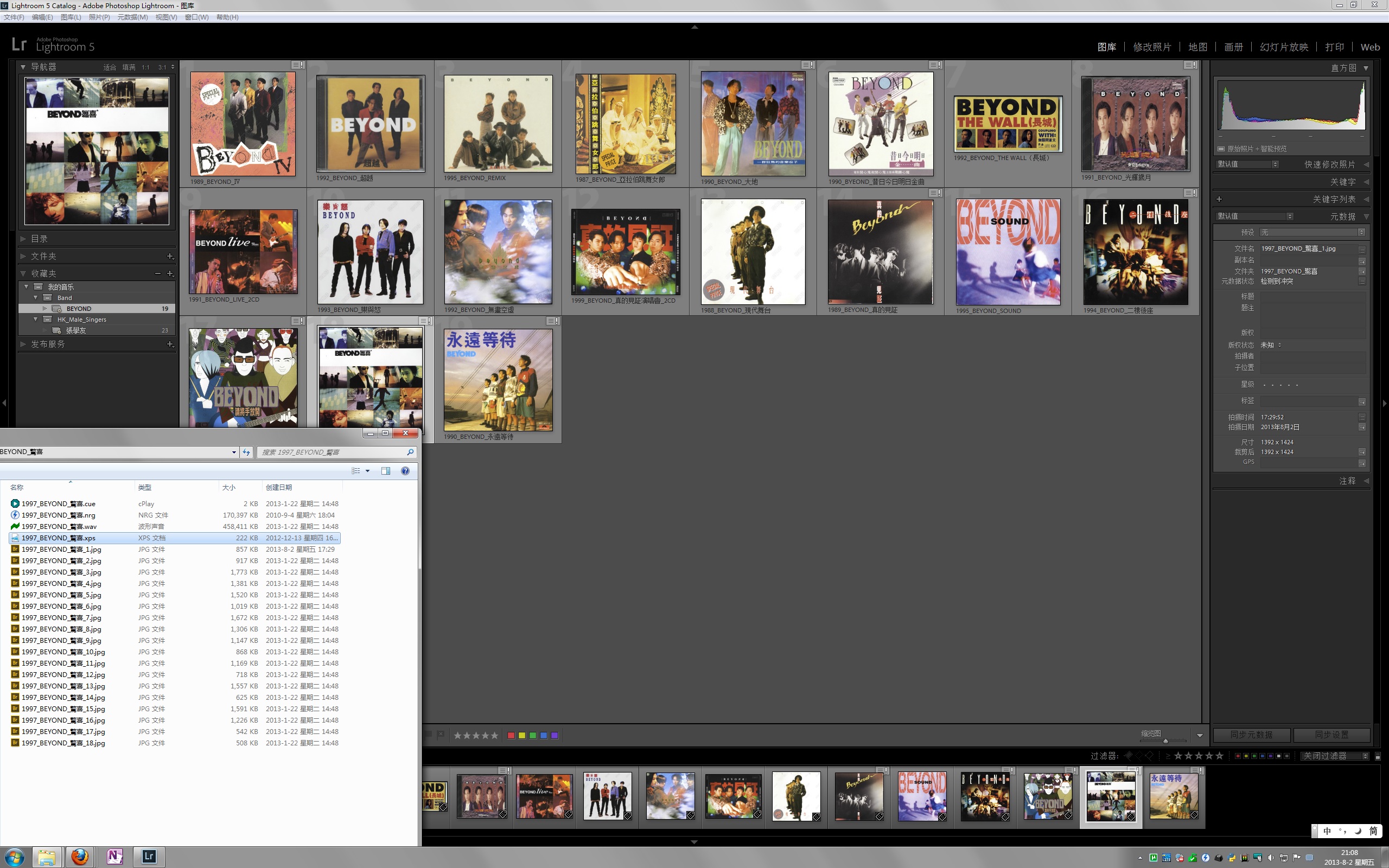Collapse the HK_Male_Singers collection set
Image resolution: width=1389 pixels, height=868 pixels.
tap(36, 320)
